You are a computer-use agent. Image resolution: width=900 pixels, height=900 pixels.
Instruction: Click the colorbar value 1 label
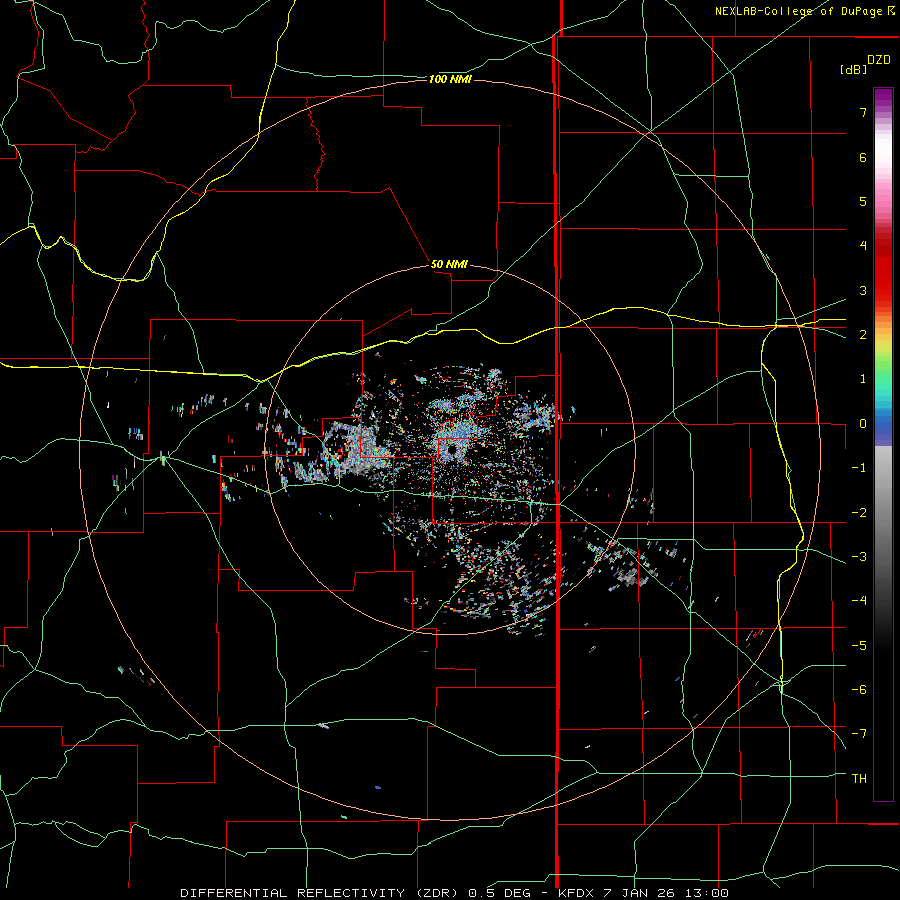click(863, 379)
